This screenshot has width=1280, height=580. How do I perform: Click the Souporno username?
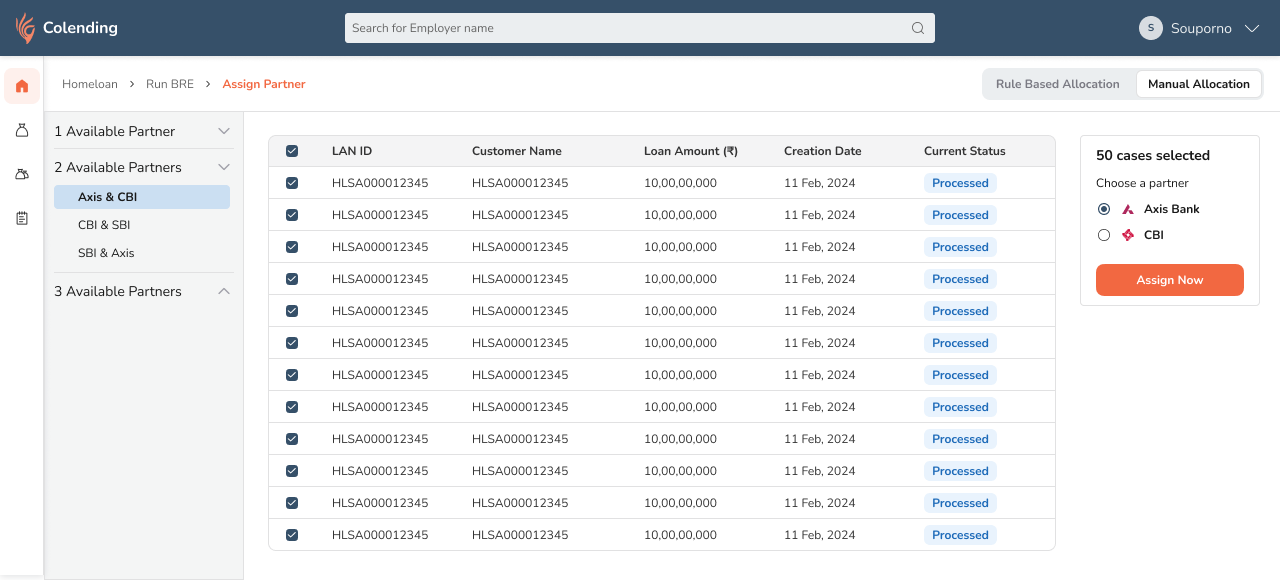click(1201, 28)
